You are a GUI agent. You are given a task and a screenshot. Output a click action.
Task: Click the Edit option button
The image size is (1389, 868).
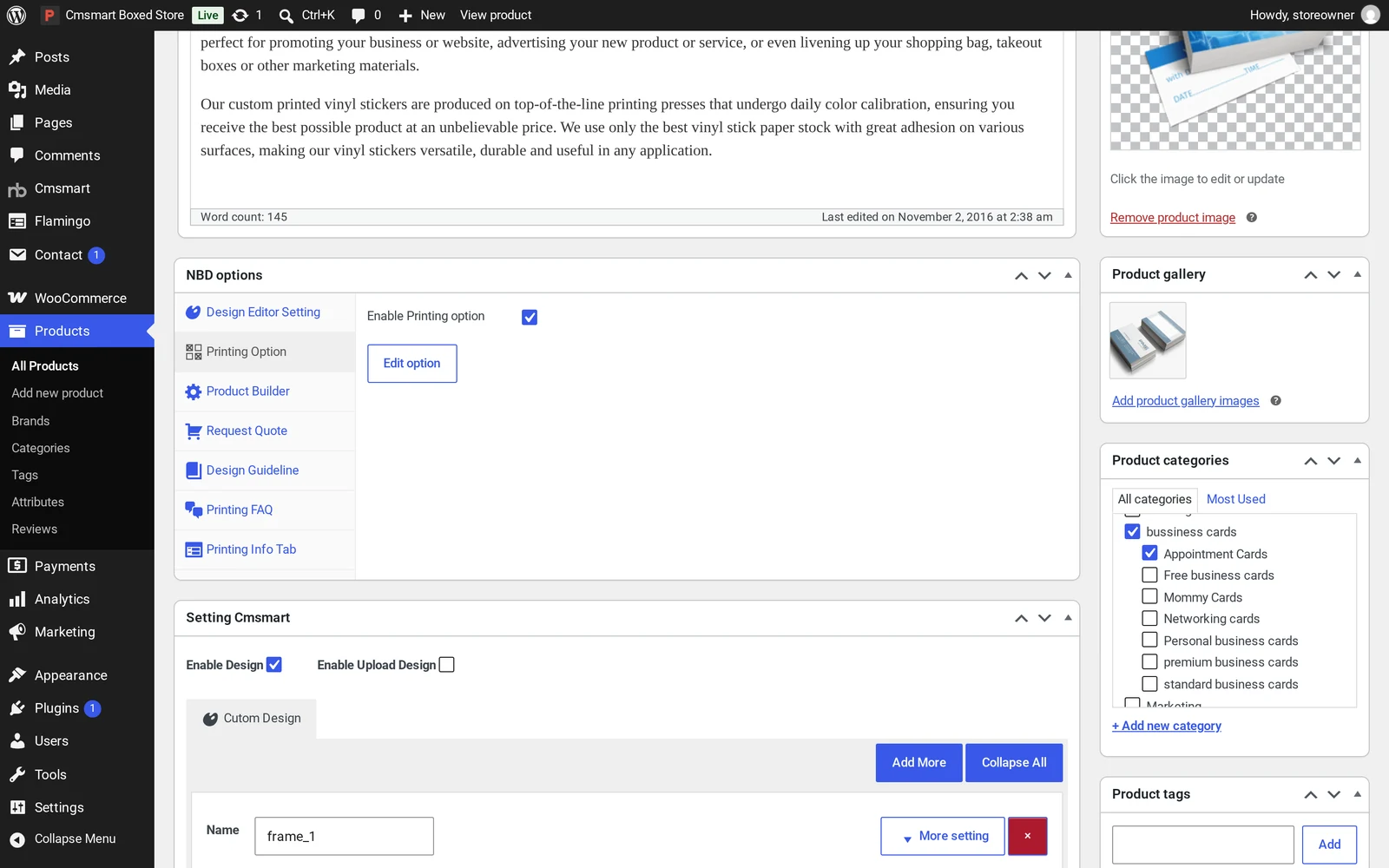412,364
